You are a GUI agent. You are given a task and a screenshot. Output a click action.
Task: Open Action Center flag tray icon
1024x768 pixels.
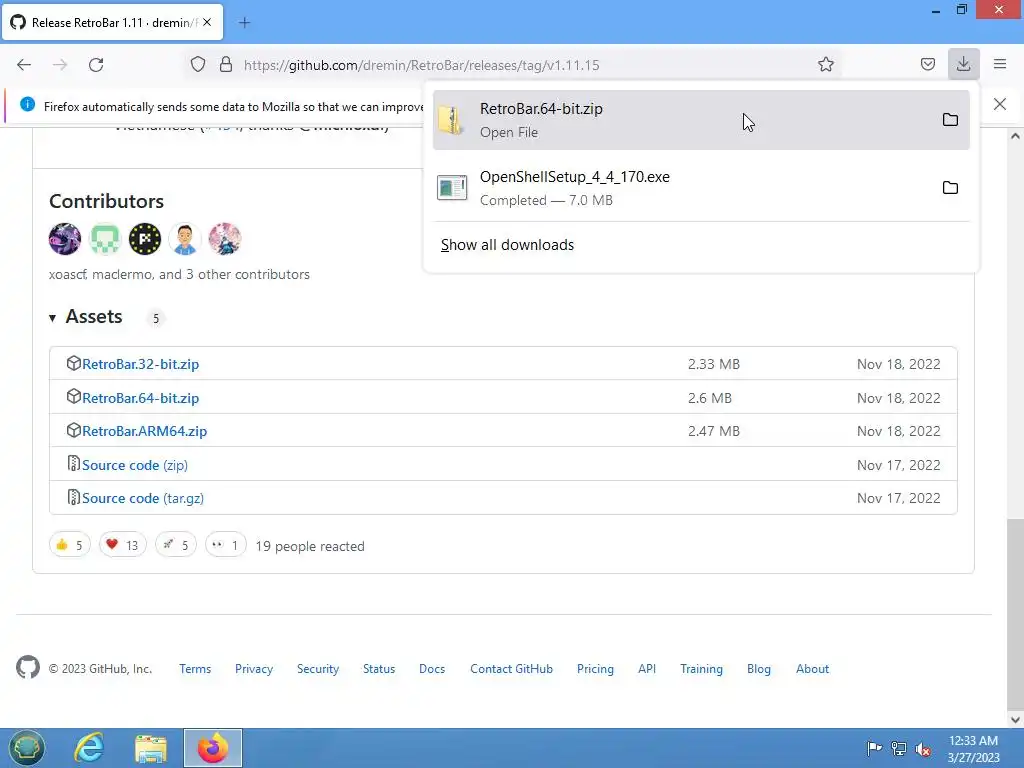(x=874, y=748)
